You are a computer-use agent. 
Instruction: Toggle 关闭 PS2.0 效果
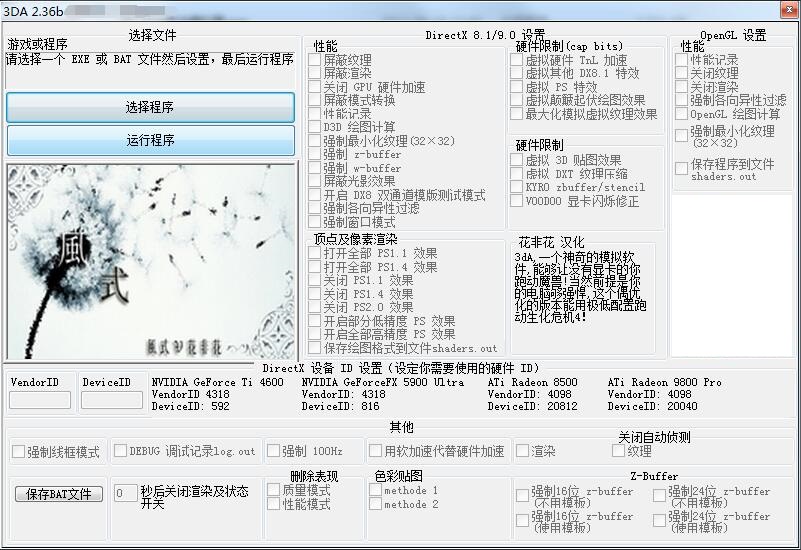click(x=315, y=307)
